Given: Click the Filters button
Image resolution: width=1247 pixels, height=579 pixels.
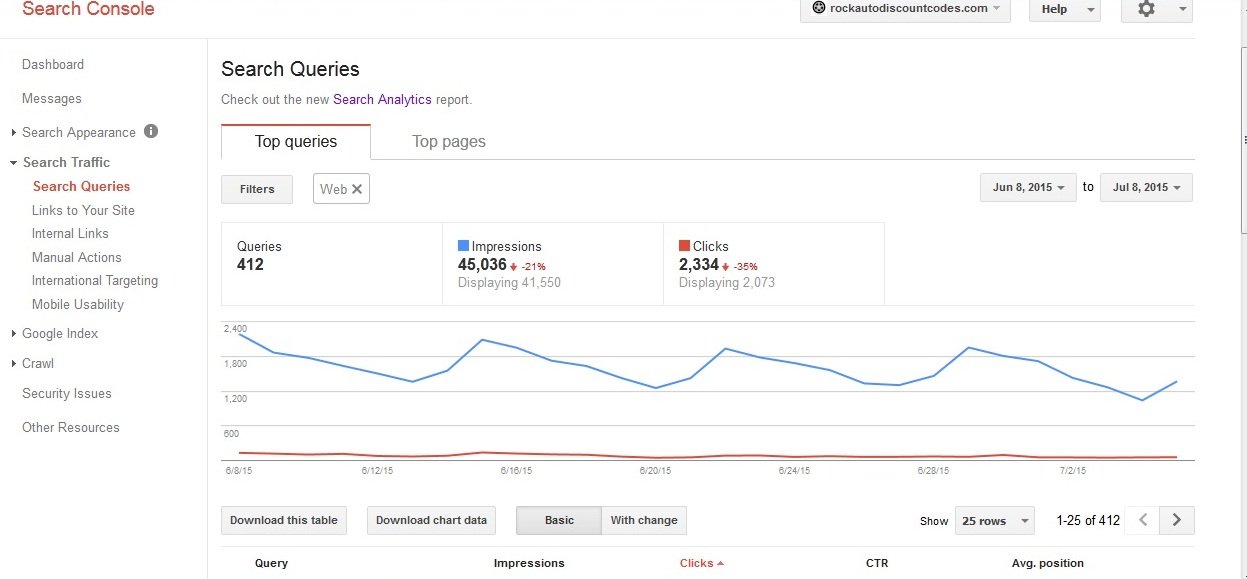Looking at the screenshot, I should 257,189.
